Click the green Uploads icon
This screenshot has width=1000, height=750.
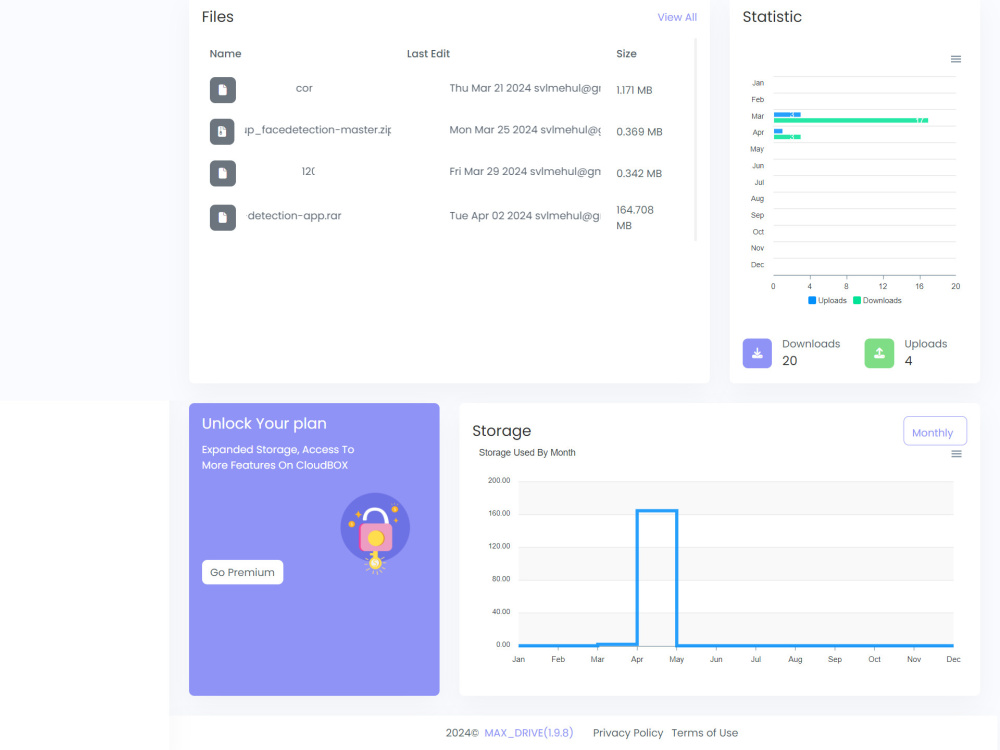[879, 352]
